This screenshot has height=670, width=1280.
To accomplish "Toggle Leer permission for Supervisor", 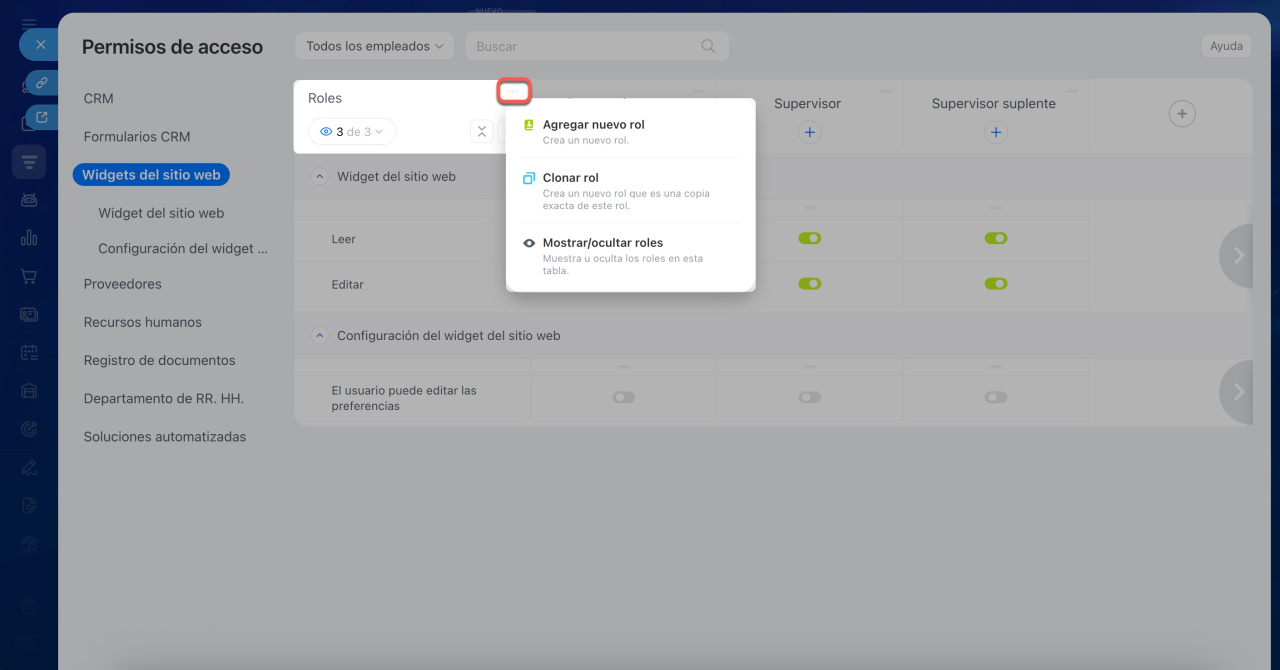I will 810,239.
